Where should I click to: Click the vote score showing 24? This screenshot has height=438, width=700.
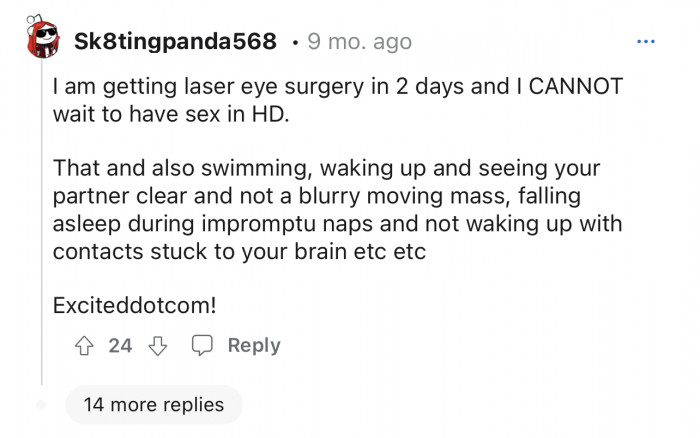120,346
